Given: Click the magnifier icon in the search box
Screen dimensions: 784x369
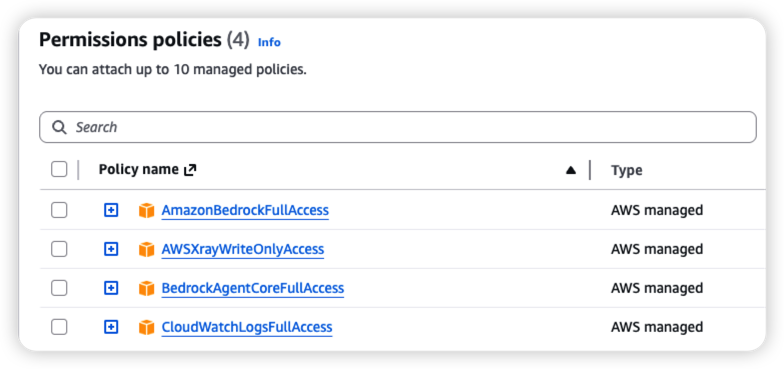Looking at the screenshot, I should point(60,128).
